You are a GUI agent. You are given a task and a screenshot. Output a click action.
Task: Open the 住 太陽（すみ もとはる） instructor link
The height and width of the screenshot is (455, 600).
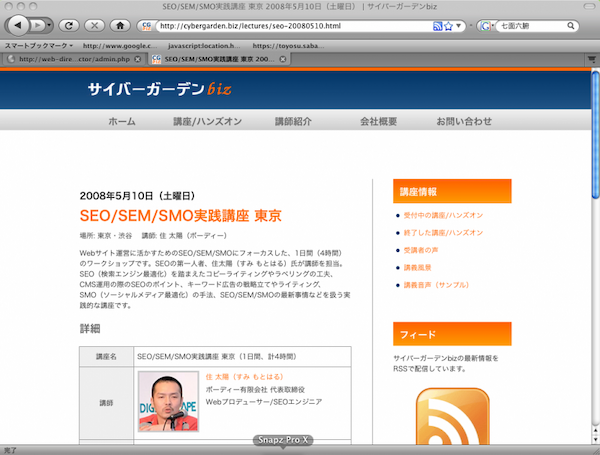pos(245,377)
